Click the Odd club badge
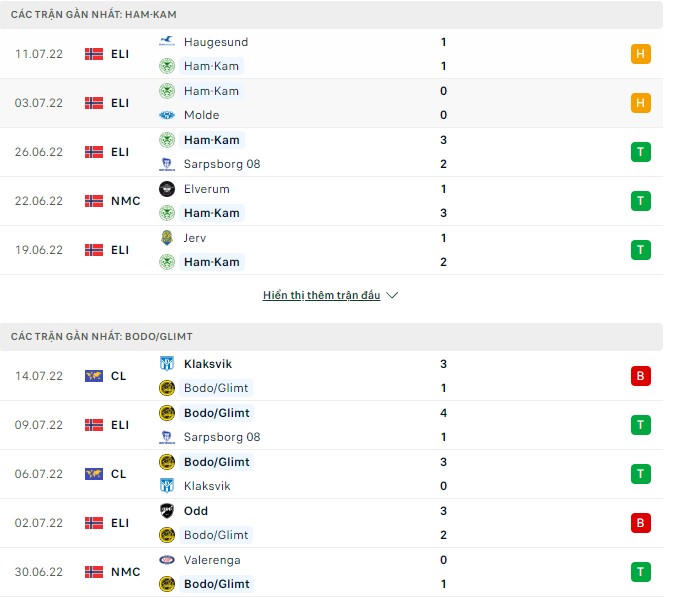The height and width of the screenshot is (598, 673). (x=167, y=511)
